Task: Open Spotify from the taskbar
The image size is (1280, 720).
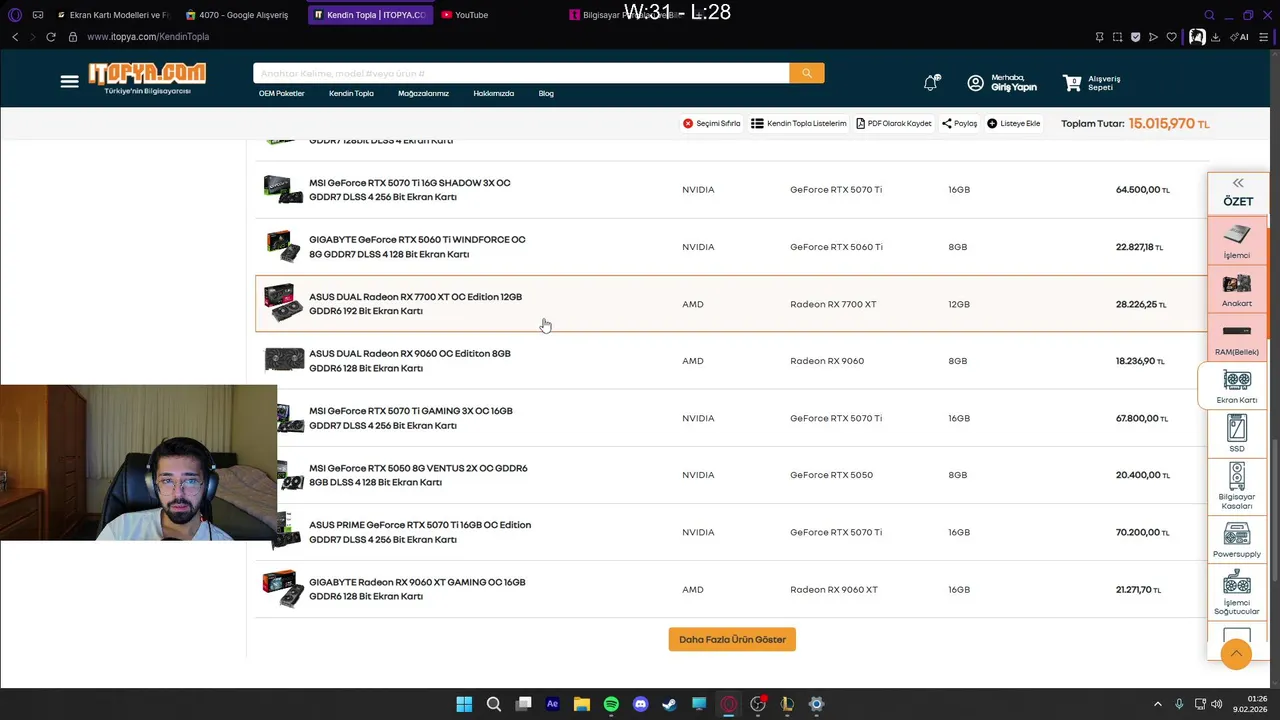Action: pos(611,704)
